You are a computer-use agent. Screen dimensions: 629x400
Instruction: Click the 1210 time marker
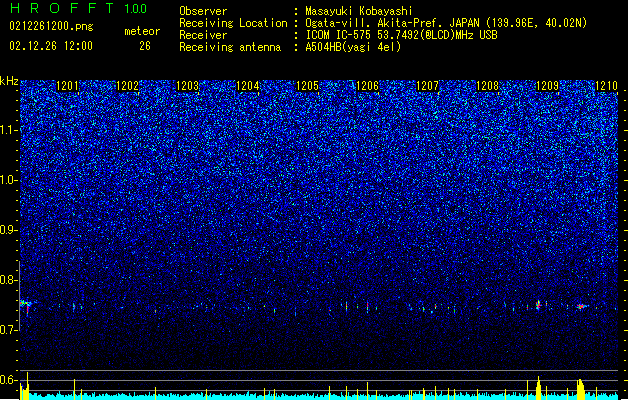606,86
